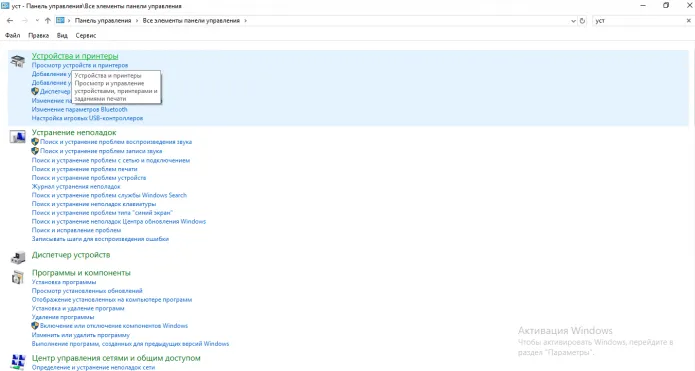This screenshot has height=371, width=695.
Task: Open the Вид menu
Action: (x=62, y=35)
